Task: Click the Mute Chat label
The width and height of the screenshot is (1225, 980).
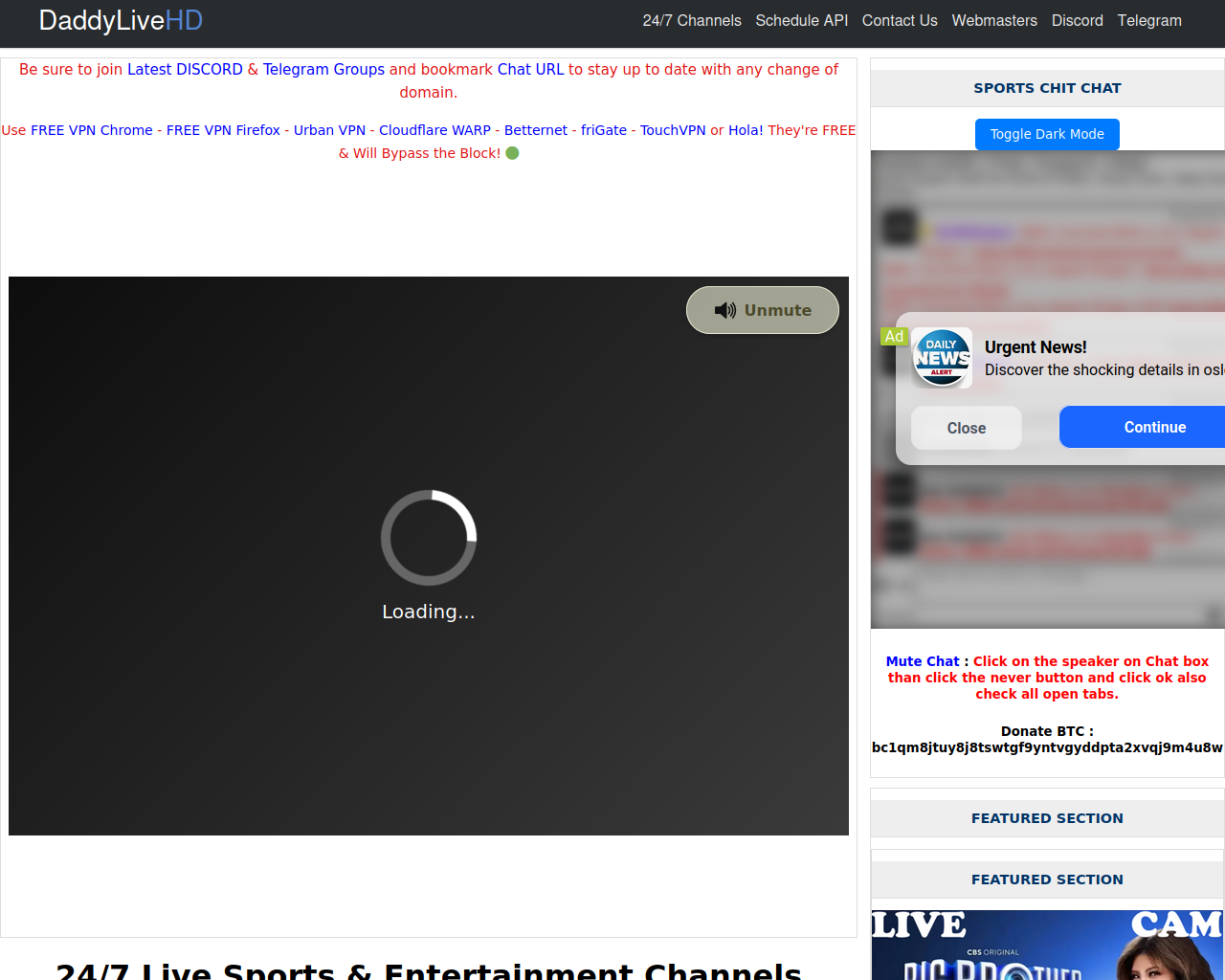Action: pos(923,661)
